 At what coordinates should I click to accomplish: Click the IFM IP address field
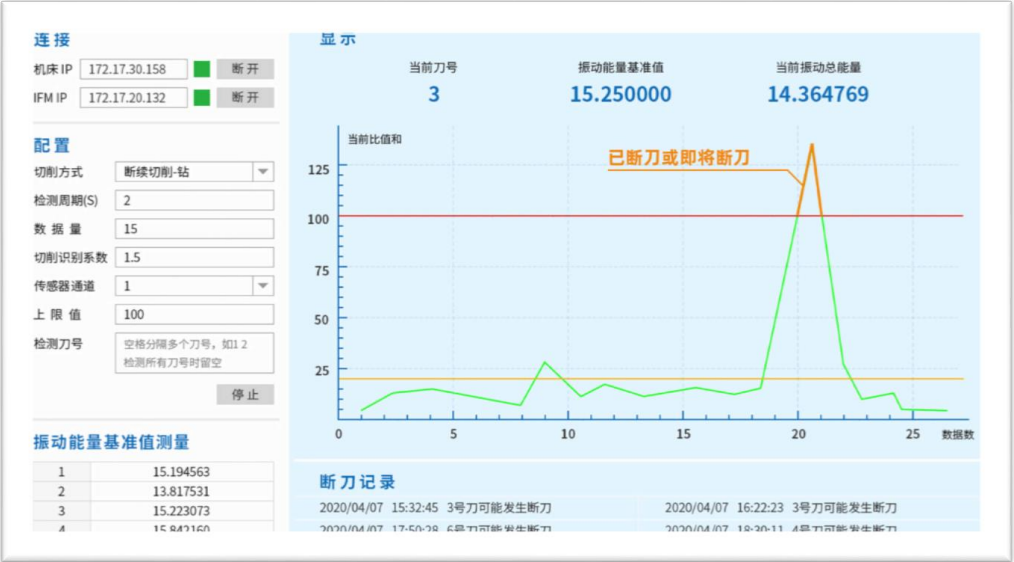pyautogui.click(x=134, y=97)
